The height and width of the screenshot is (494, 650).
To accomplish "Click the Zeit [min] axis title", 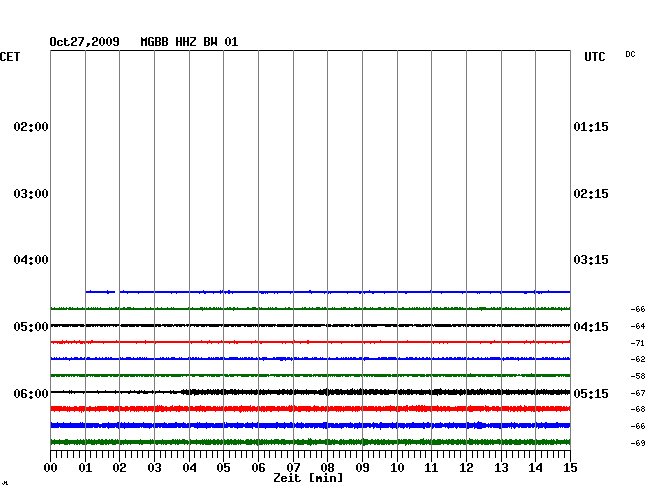I will (308, 478).
